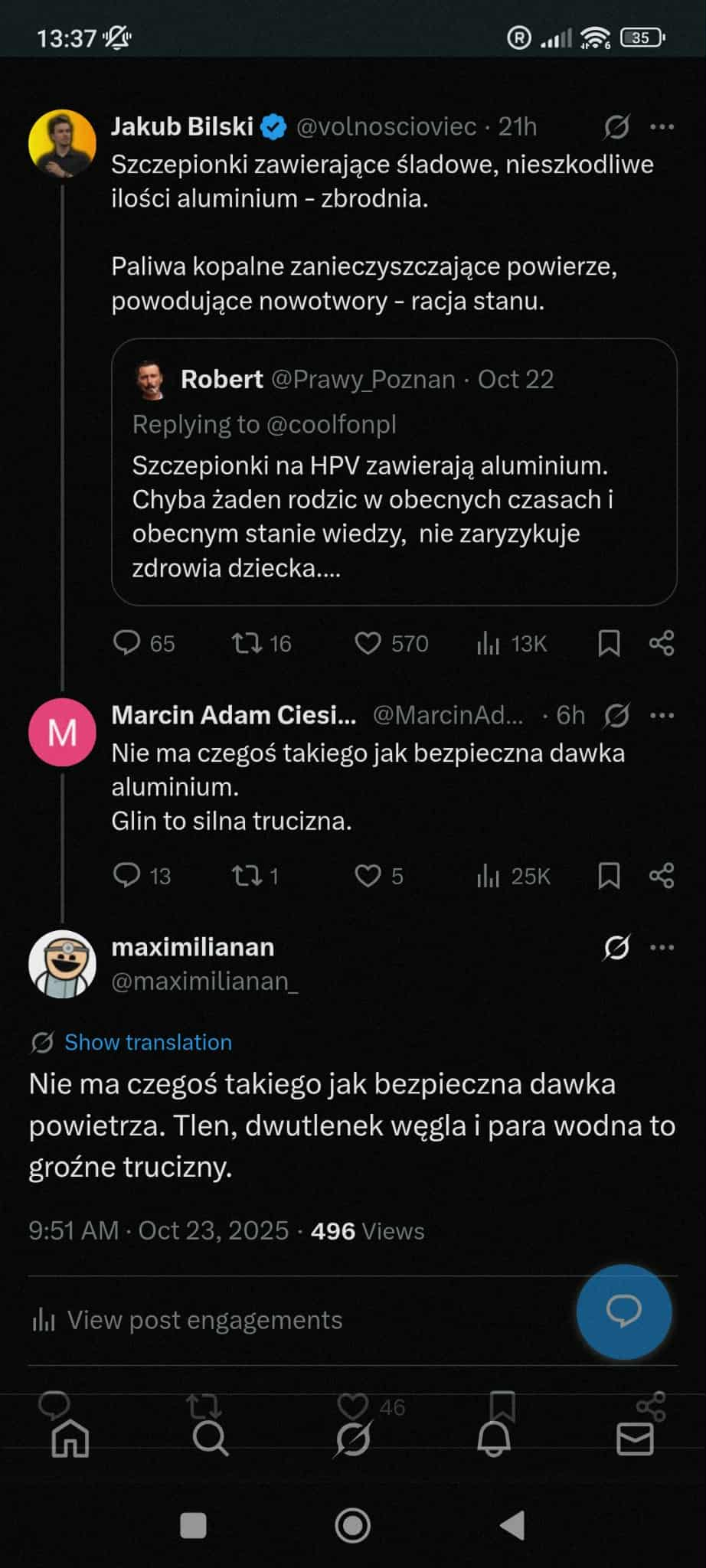Bookmark Marcin Adam's reply

tap(609, 876)
